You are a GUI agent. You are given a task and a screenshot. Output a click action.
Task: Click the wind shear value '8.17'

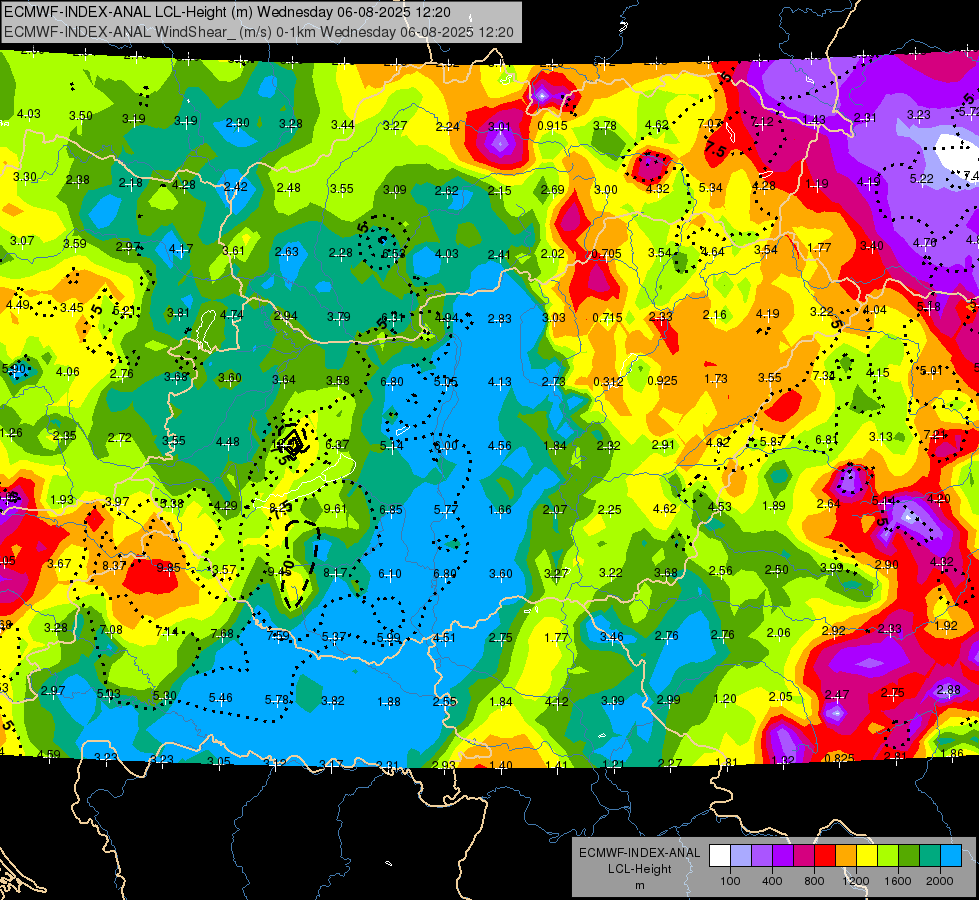coord(335,572)
